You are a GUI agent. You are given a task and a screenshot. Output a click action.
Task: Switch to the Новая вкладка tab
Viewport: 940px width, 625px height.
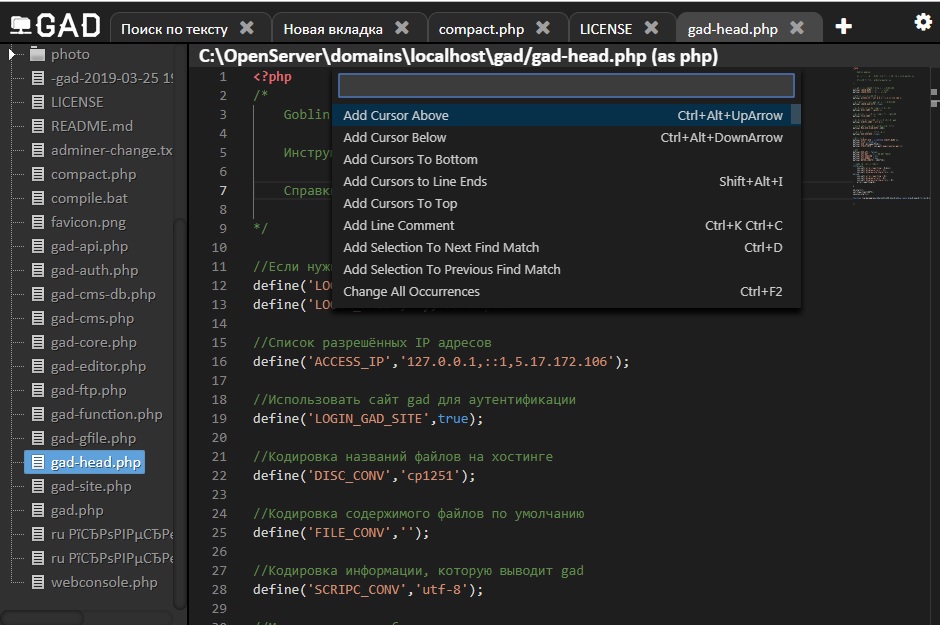[x=333, y=29]
